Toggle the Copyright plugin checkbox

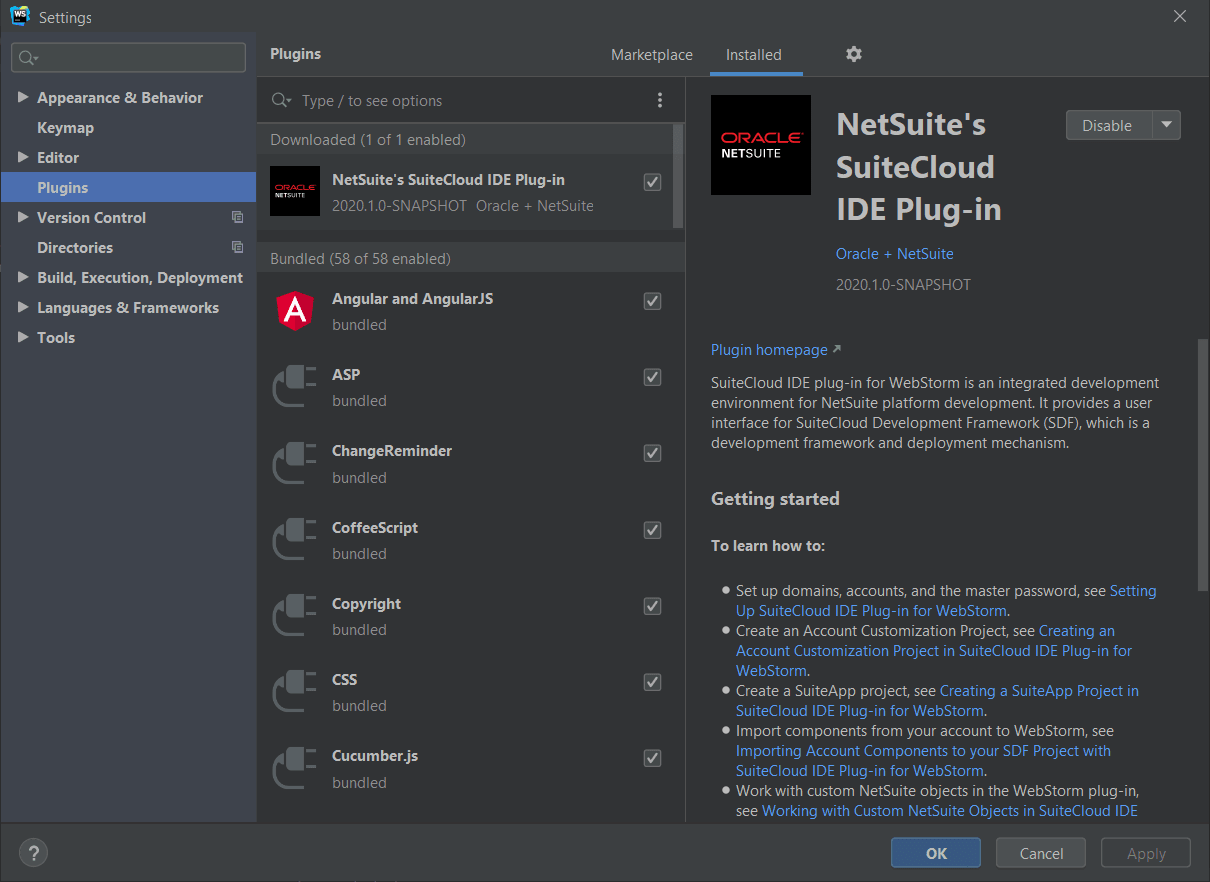pos(652,606)
